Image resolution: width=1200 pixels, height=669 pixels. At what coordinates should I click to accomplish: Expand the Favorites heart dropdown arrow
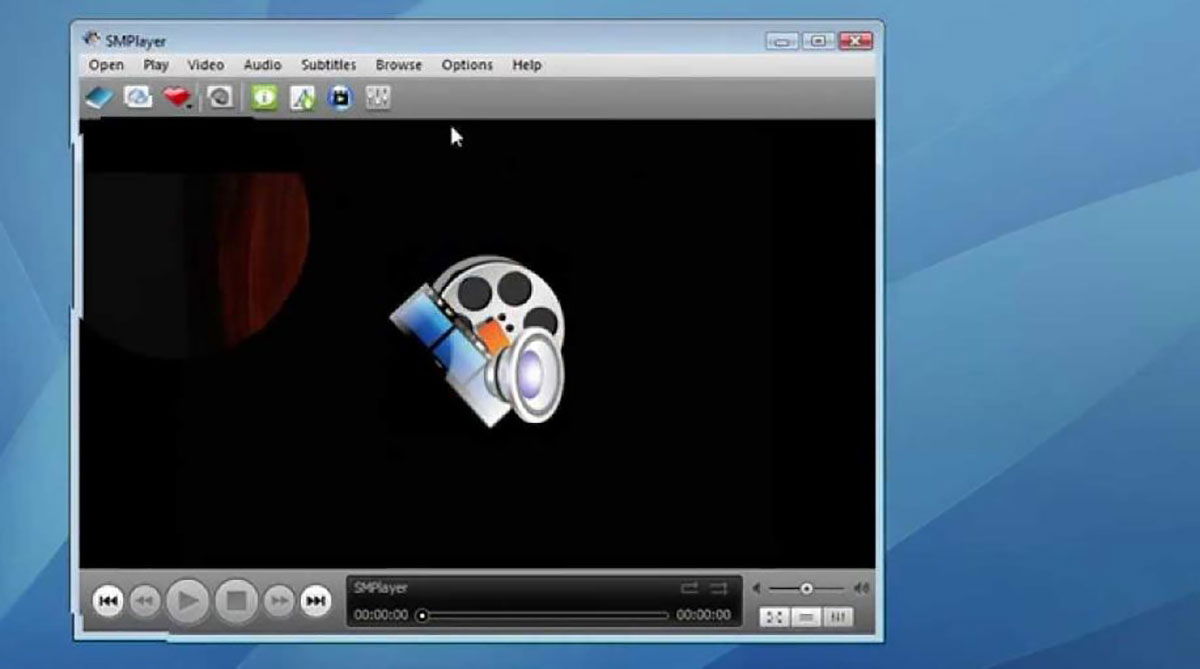pos(190,106)
